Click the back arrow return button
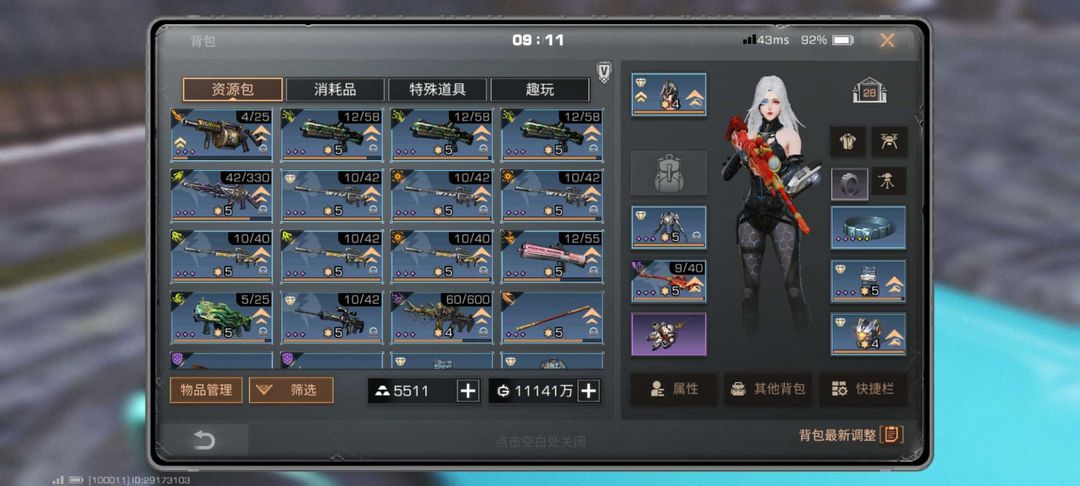Screen dimensions: 1080x486 pyautogui.click(x=205, y=440)
